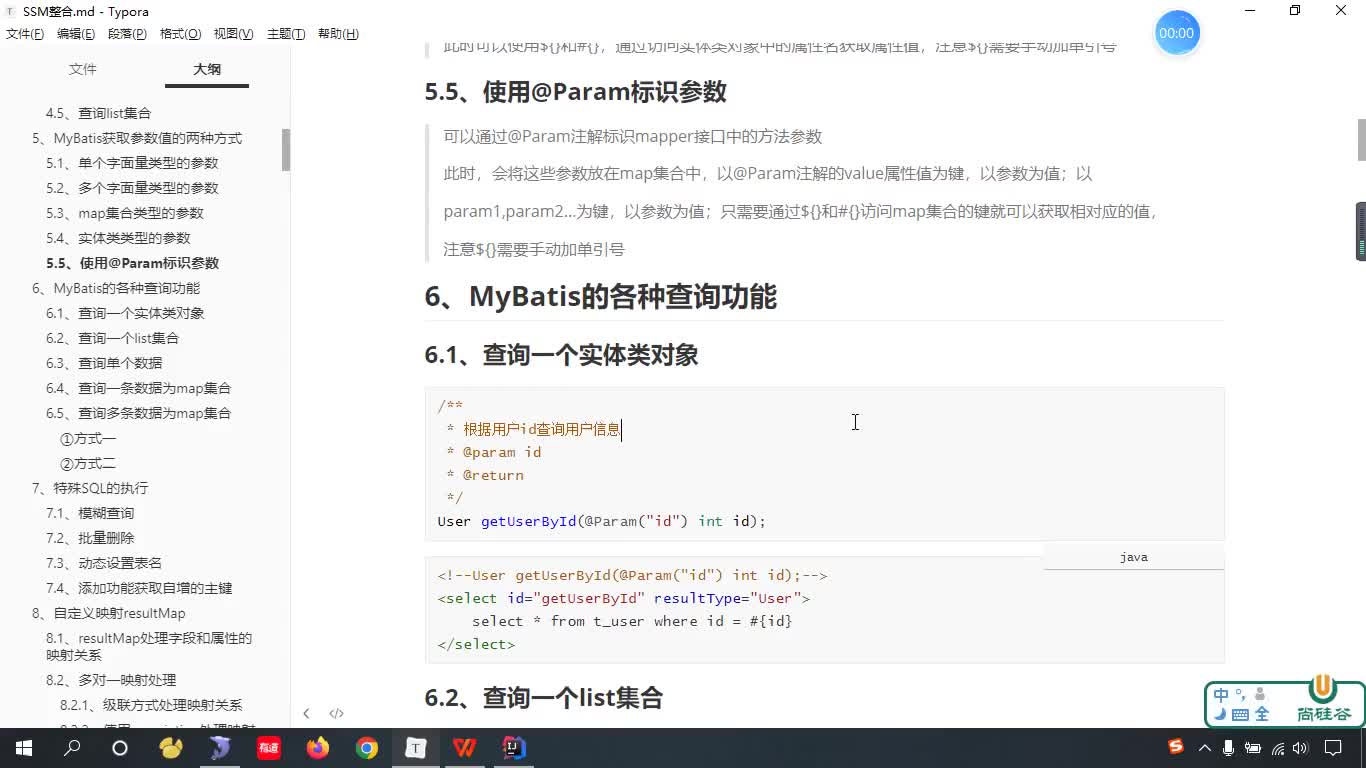Open Cortana circle icon in taskbar
Viewport: 1366px width, 768px height.
(x=120, y=748)
